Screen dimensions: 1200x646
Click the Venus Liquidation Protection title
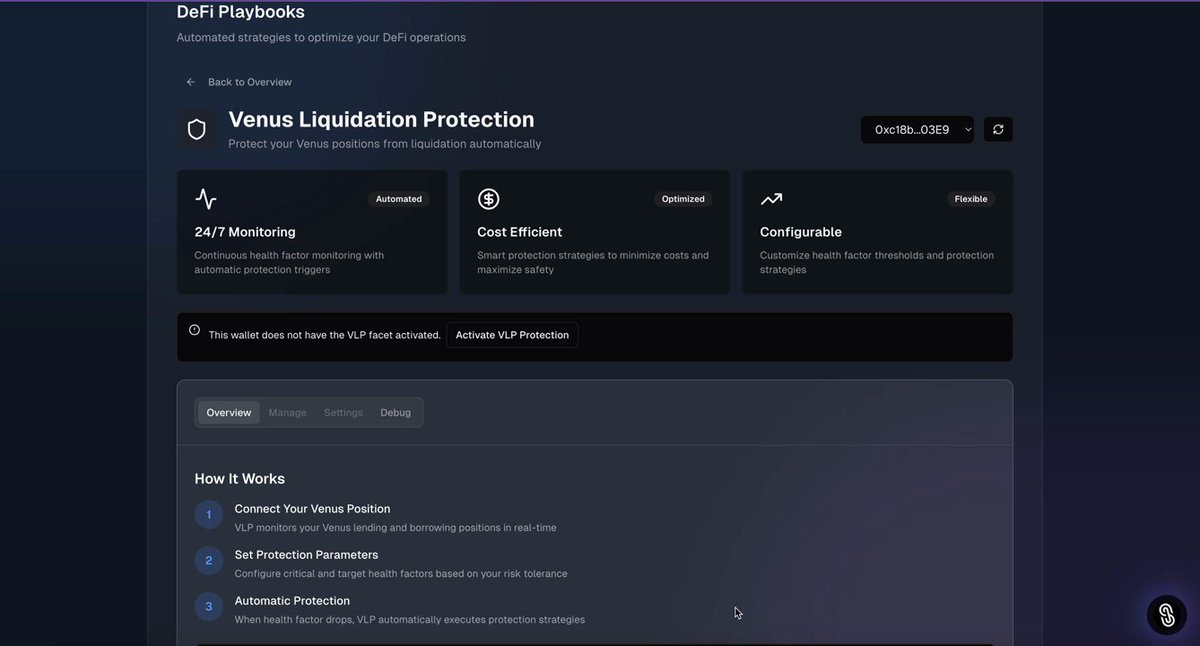pos(381,119)
